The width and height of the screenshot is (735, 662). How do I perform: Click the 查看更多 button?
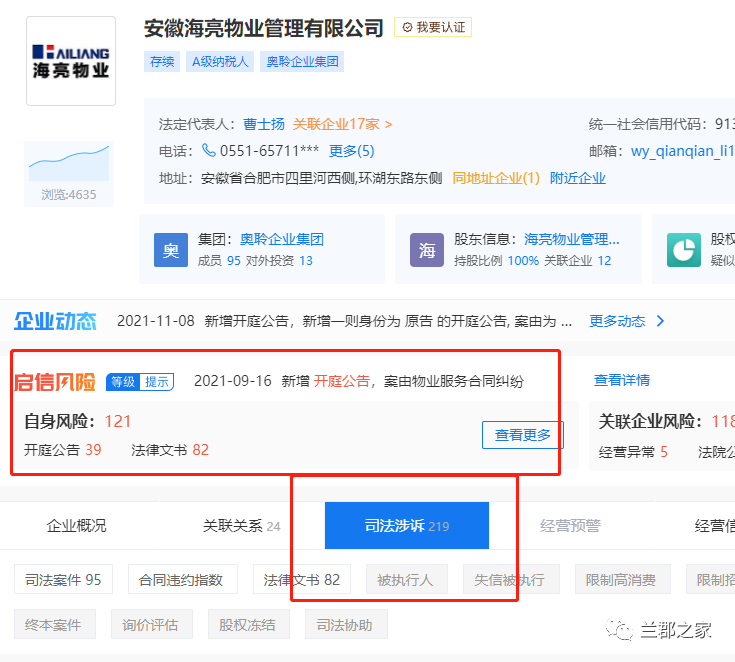point(523,435)
